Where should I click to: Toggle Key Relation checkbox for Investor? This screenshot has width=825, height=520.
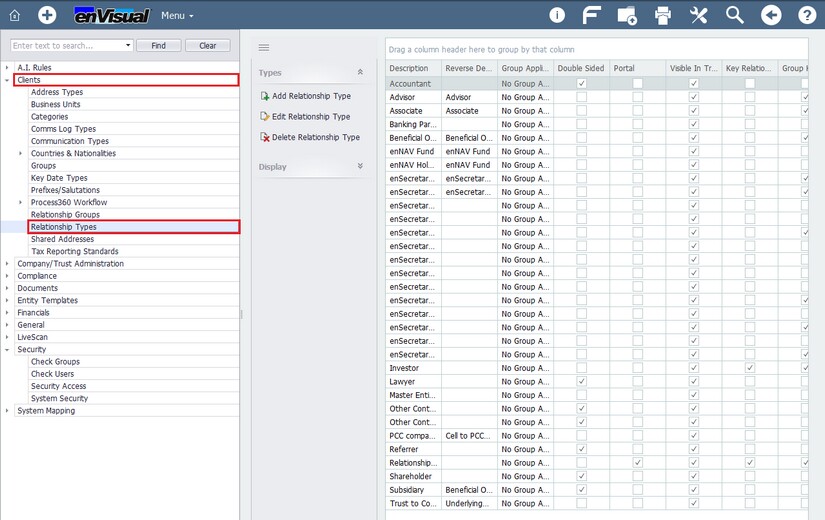[750, 368]
